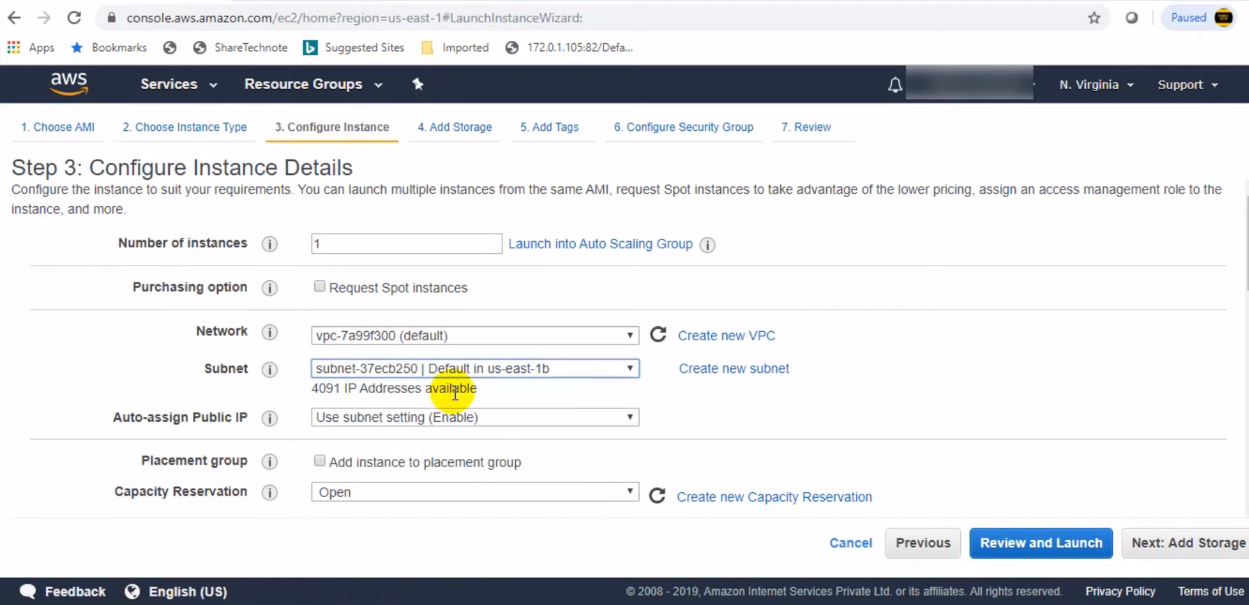This screenshot has height=605, width=1249.
Task: Click Create new subnet link
Action: tap(734, 369)
